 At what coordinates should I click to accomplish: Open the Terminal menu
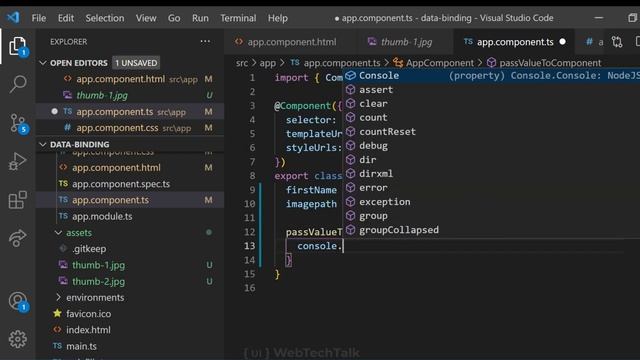tap(238, 18)
